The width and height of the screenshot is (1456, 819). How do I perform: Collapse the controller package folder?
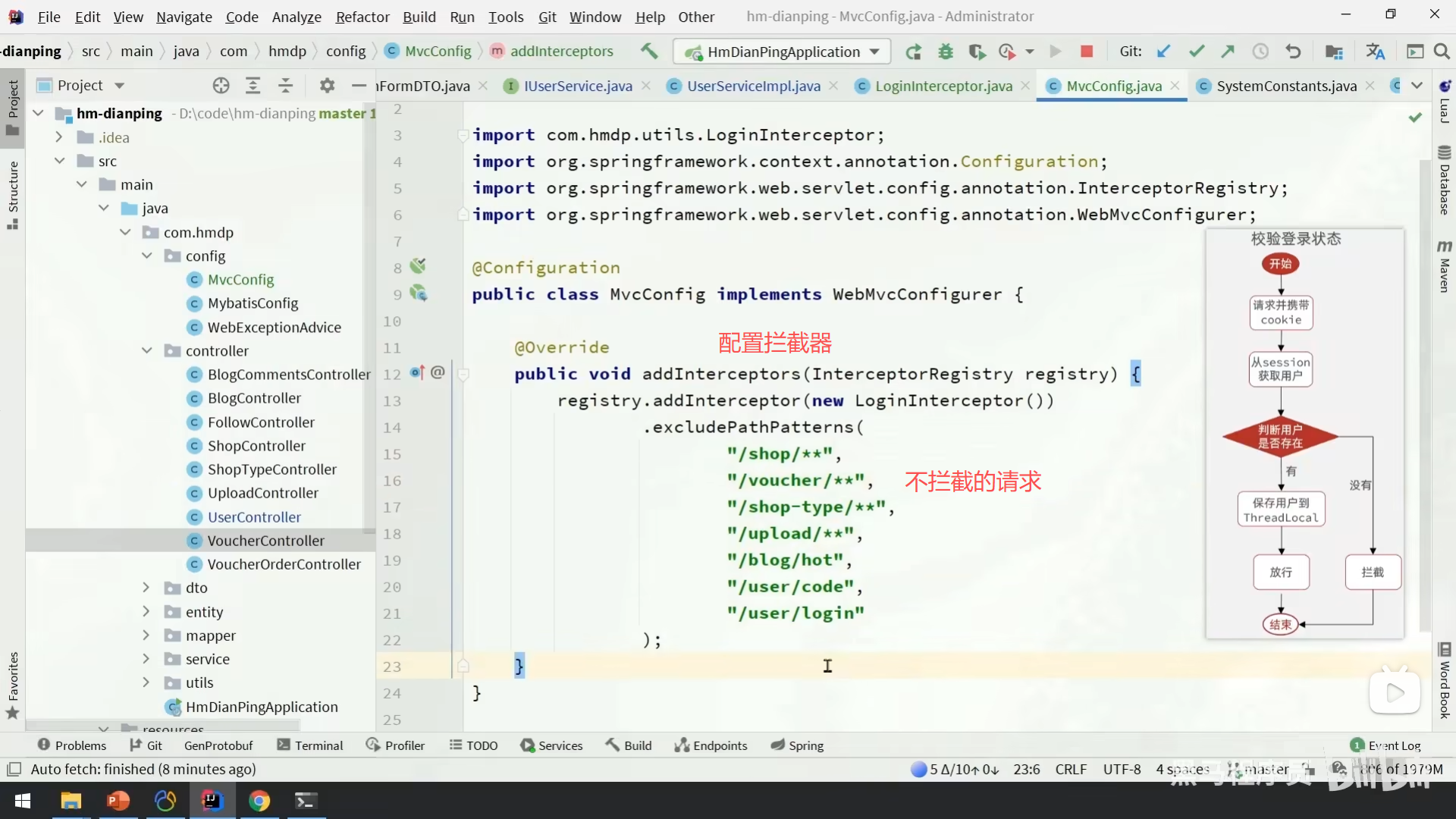pyautogui.click(x=146, y=350)
